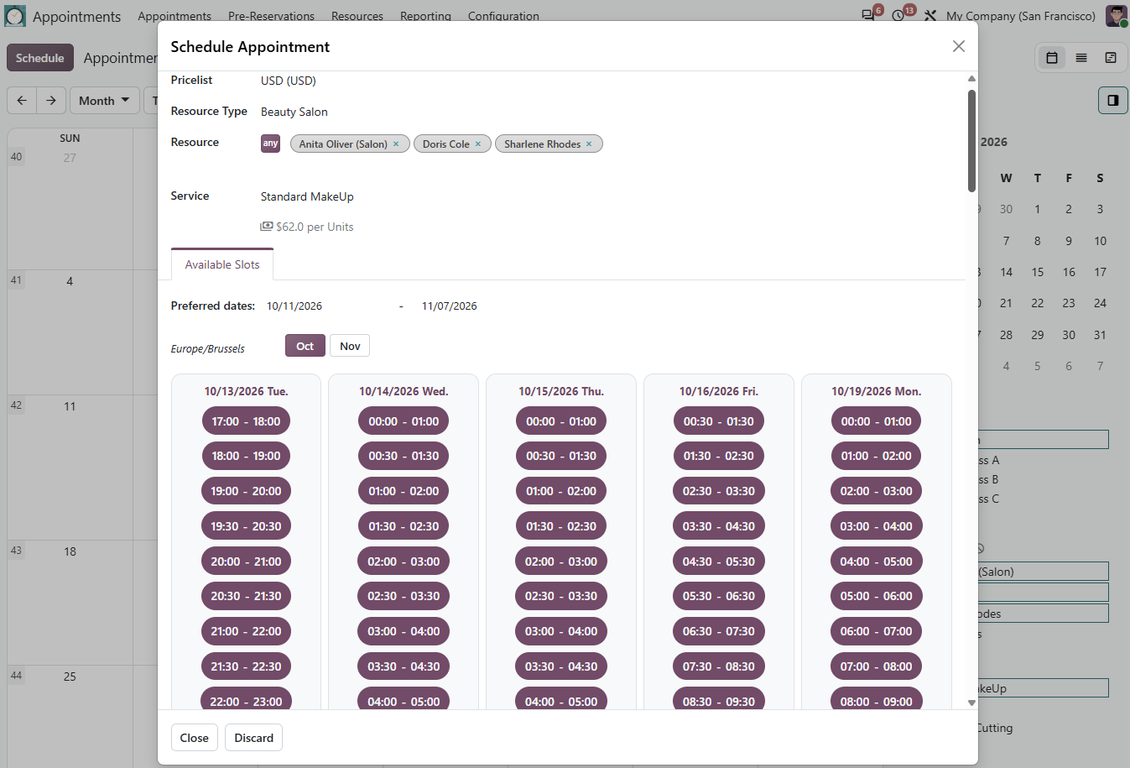The image size is (1130, 768).
Task: Click the 'any' resource badge
Action: 270,143
